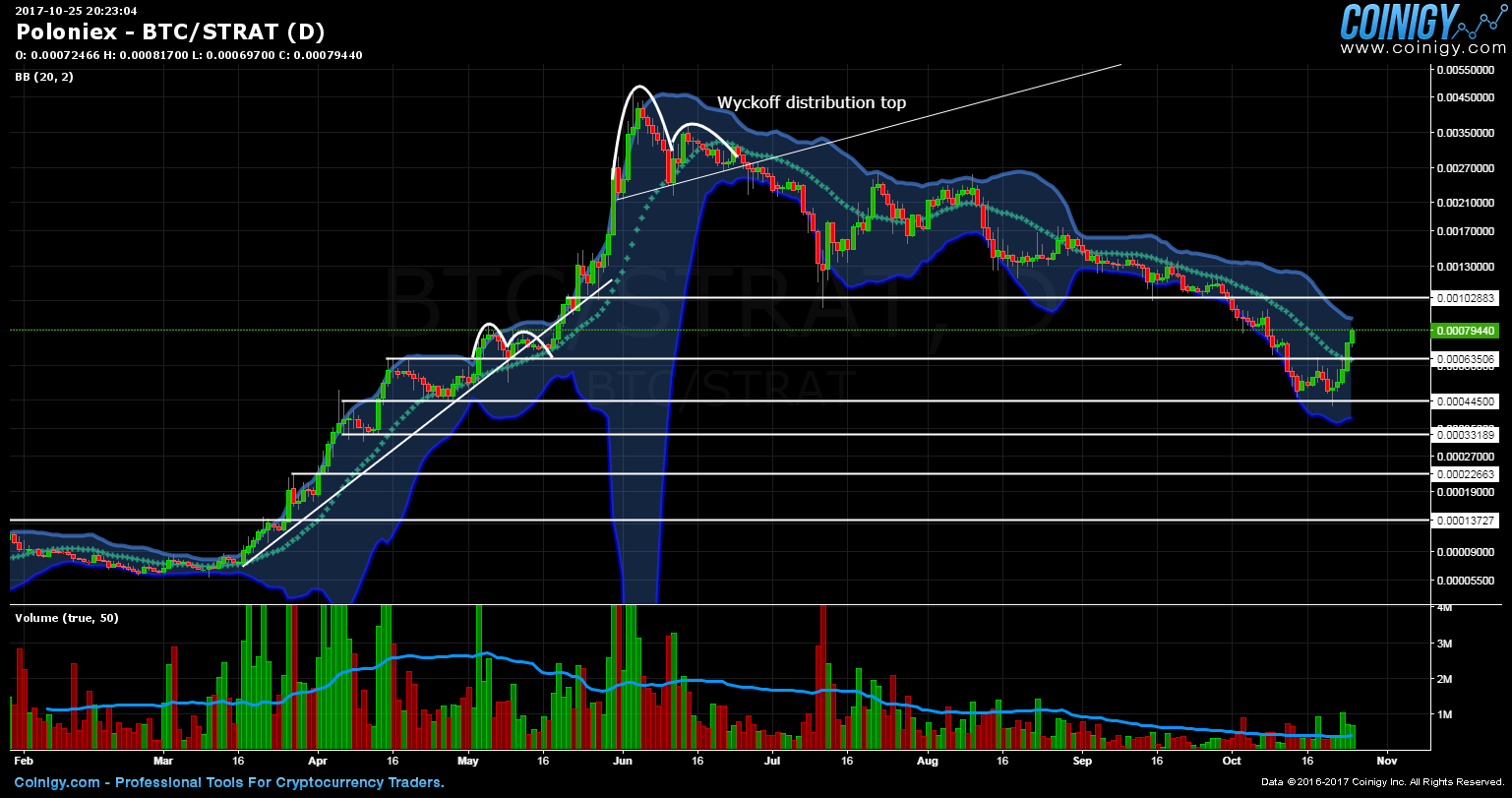
Task: Select the Volume (true, 50) indicator label
Action: coord(66,618)
